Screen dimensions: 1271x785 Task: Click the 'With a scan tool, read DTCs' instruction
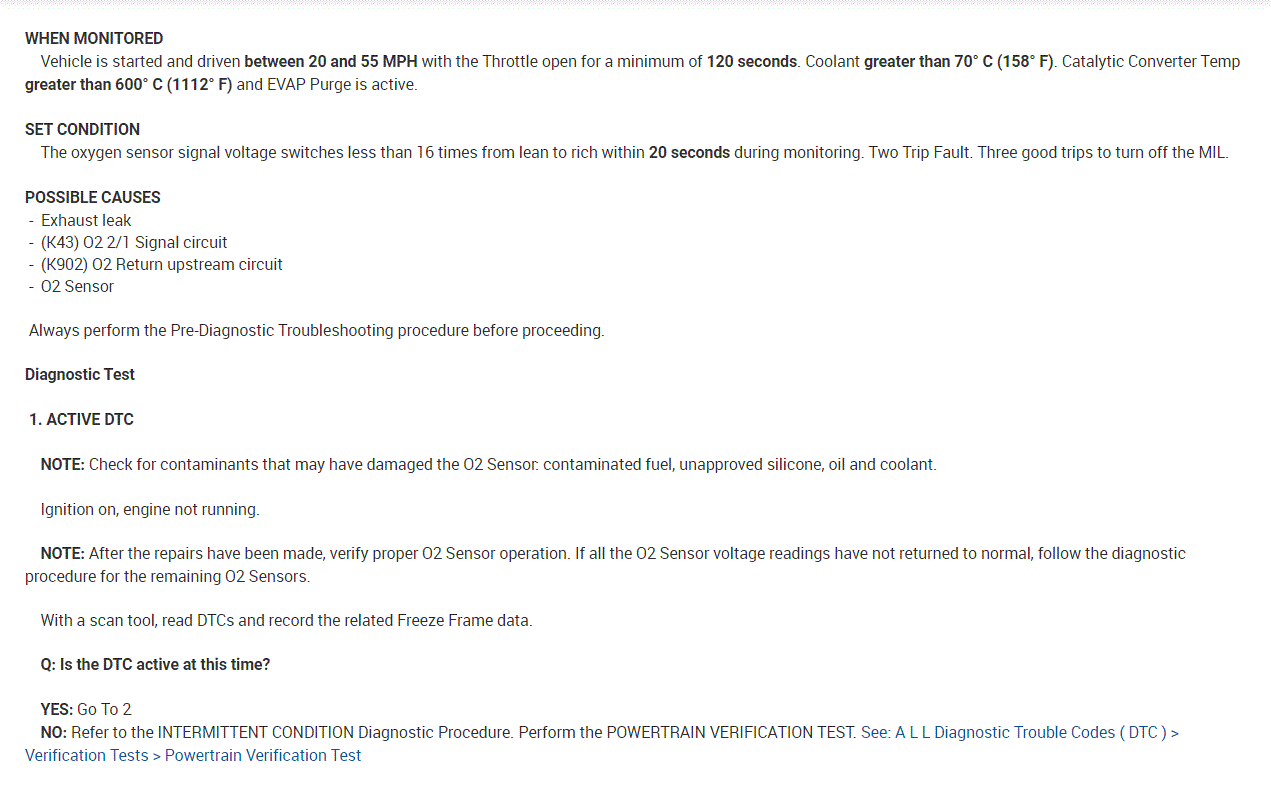pos(286,621)
